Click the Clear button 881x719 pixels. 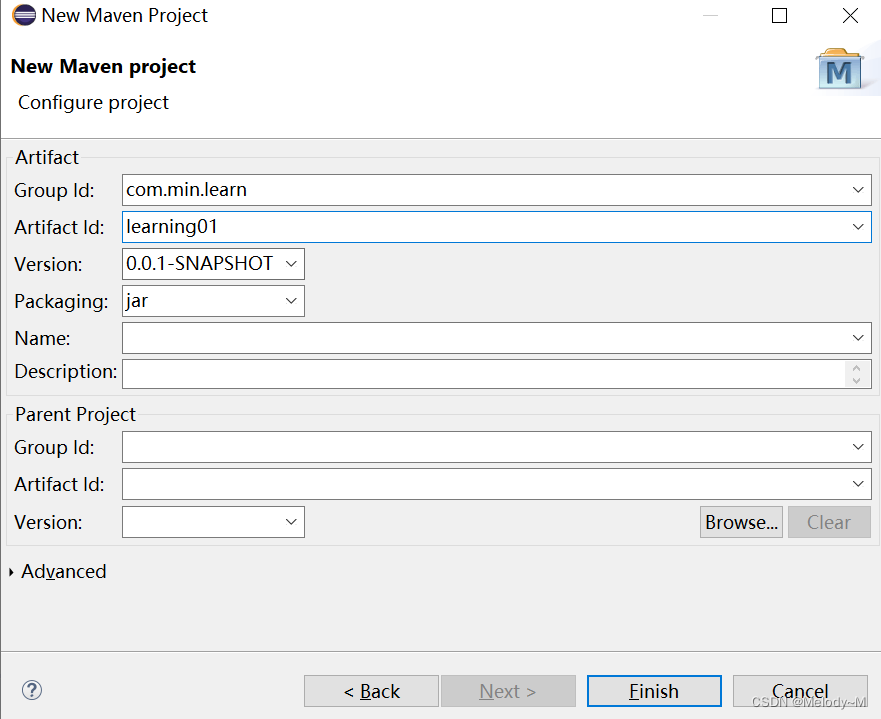[829, 522]
